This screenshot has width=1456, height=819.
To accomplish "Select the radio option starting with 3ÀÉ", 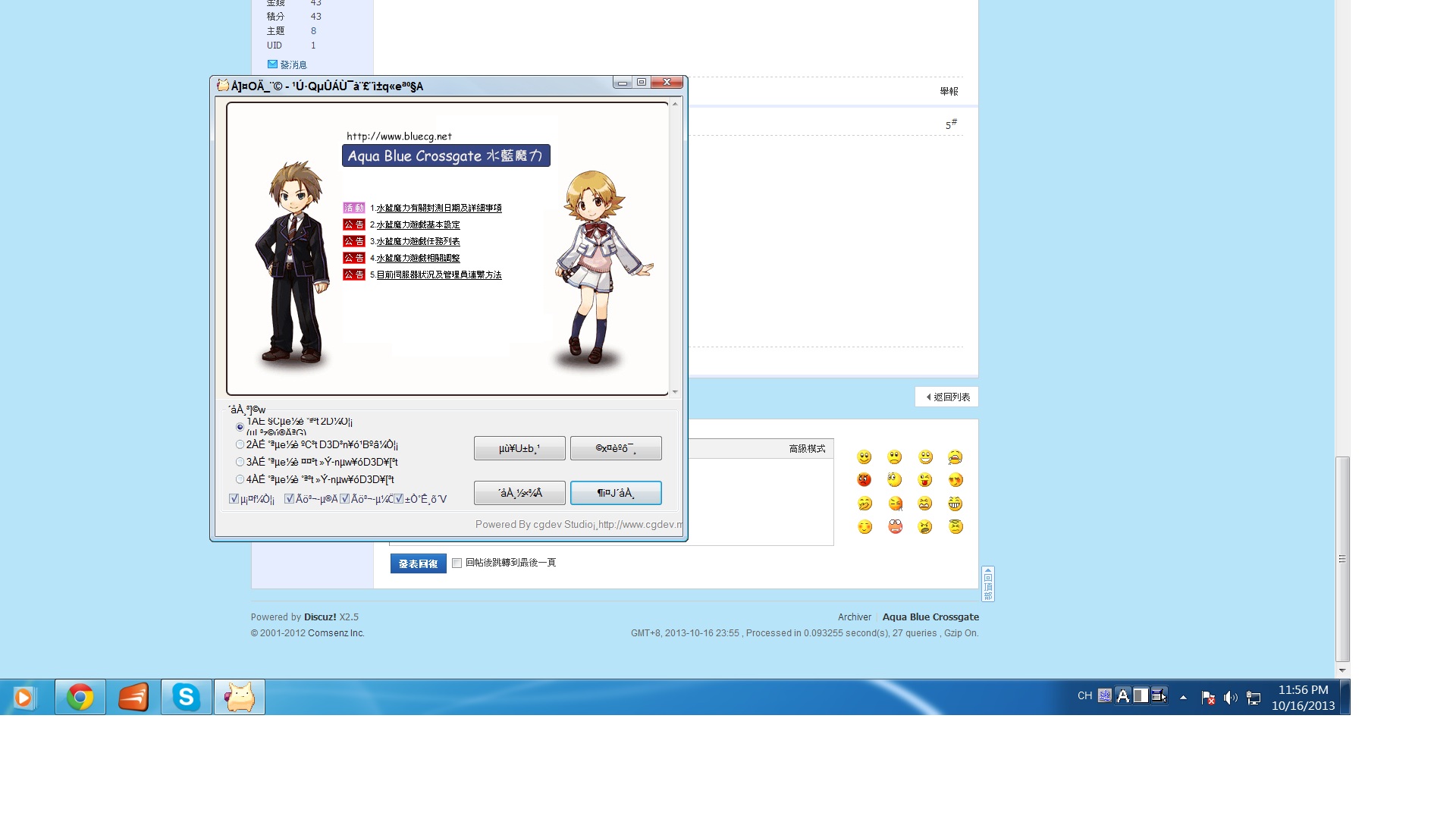I will pos(240,462).
